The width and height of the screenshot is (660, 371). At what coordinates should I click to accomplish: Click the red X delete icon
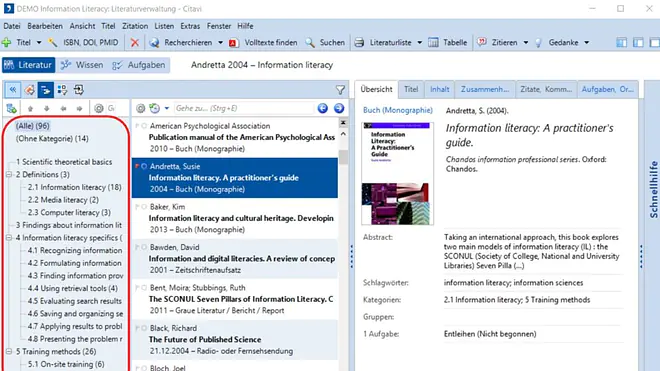tap(135, 43)
